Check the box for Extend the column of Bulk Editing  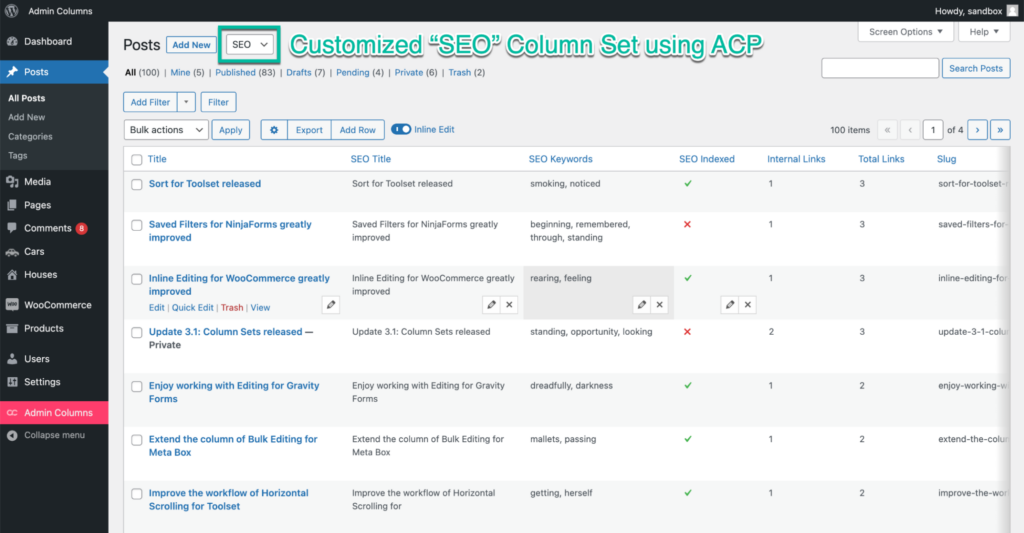click(x=136, y=440)
